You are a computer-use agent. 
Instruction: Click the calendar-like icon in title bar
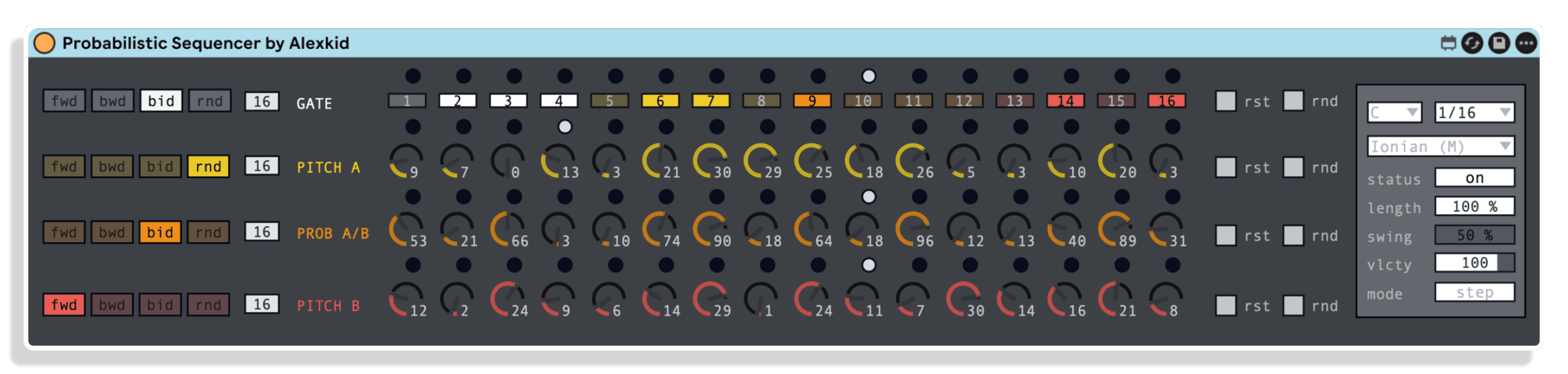1448,43
